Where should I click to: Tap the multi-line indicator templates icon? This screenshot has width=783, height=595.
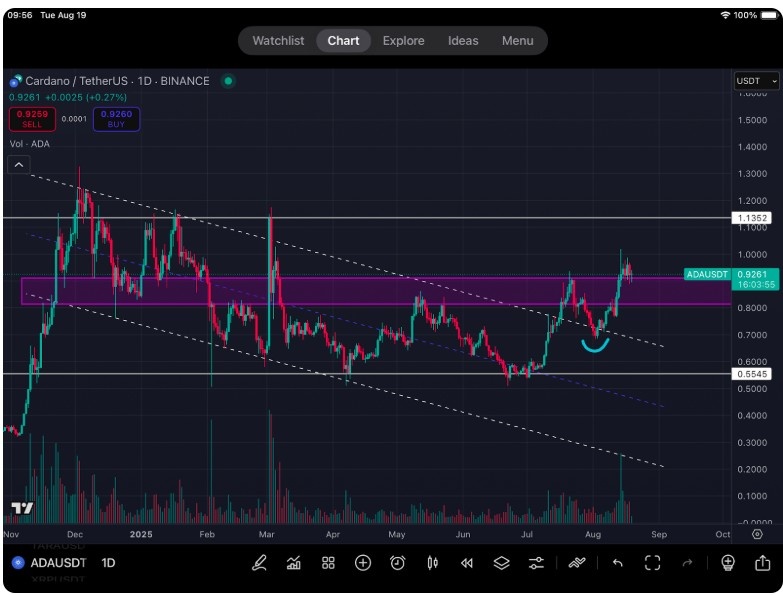[x=577, y=563]
